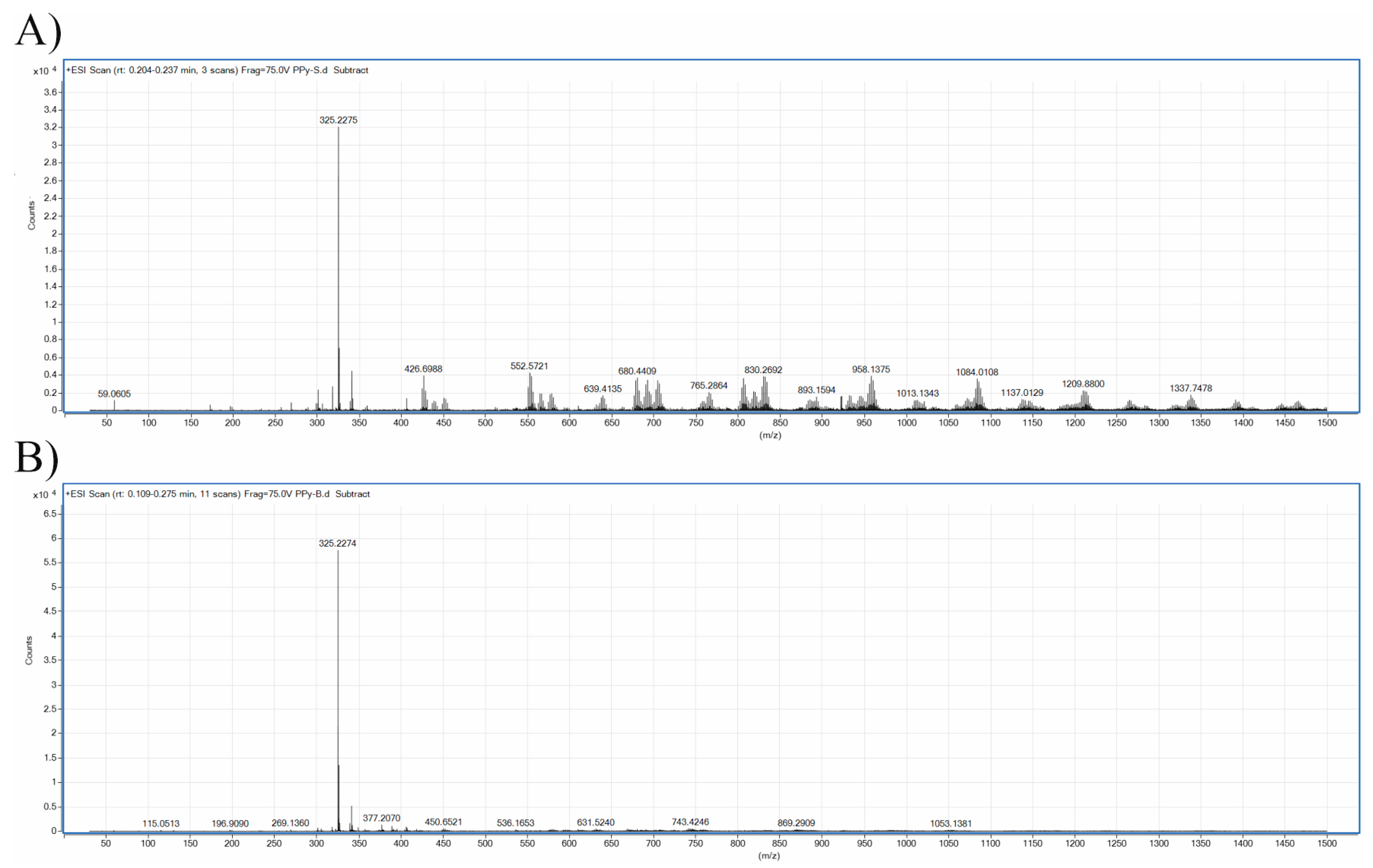Image resolution: width=1373 pixels, height=868 pixels.
Task: Select the 1053.1381 peak label in panel B
Action: [x=950, y=823]
